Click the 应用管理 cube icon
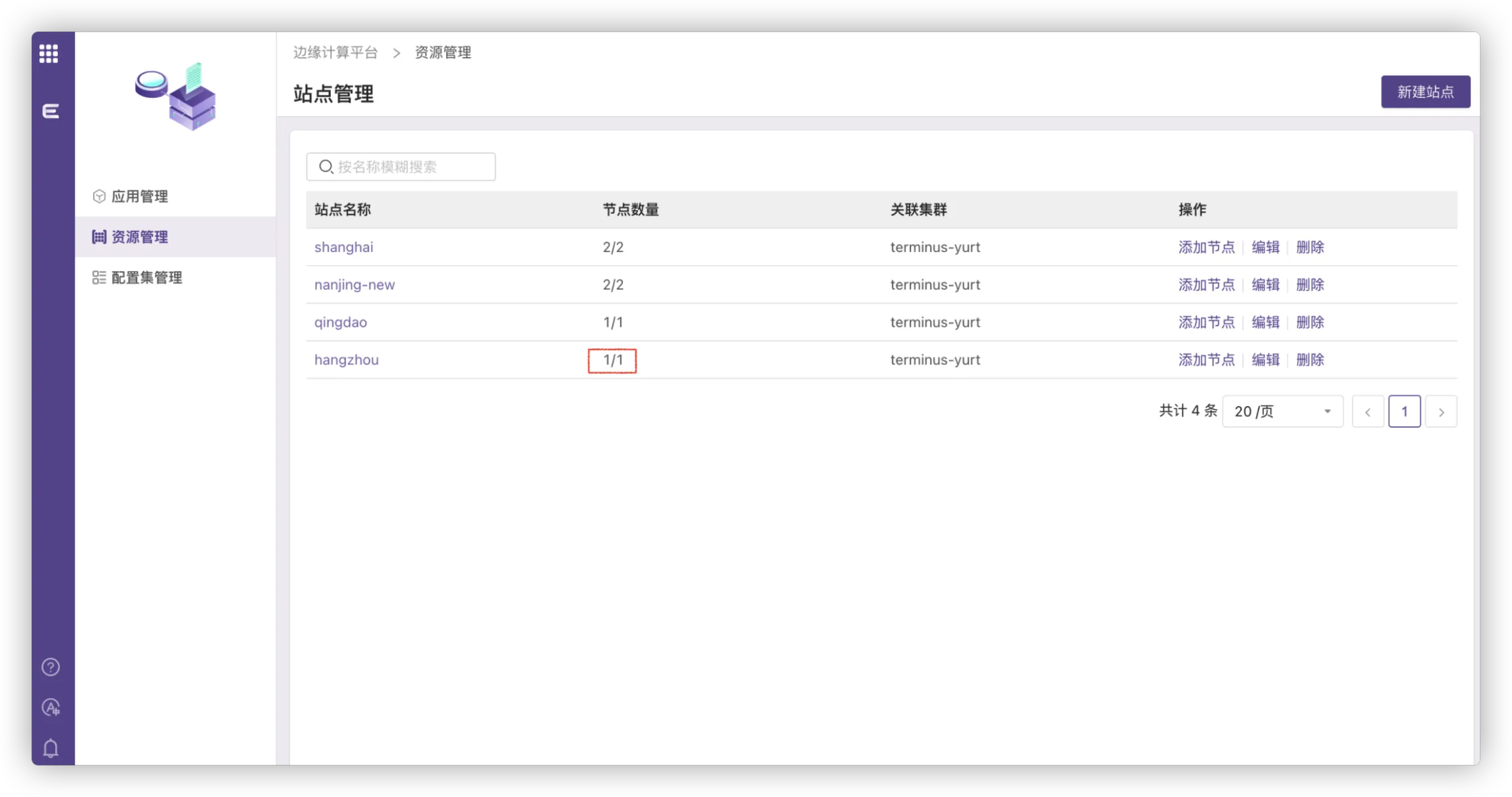This screenshot has width=1512, height=797. point(99,196)
